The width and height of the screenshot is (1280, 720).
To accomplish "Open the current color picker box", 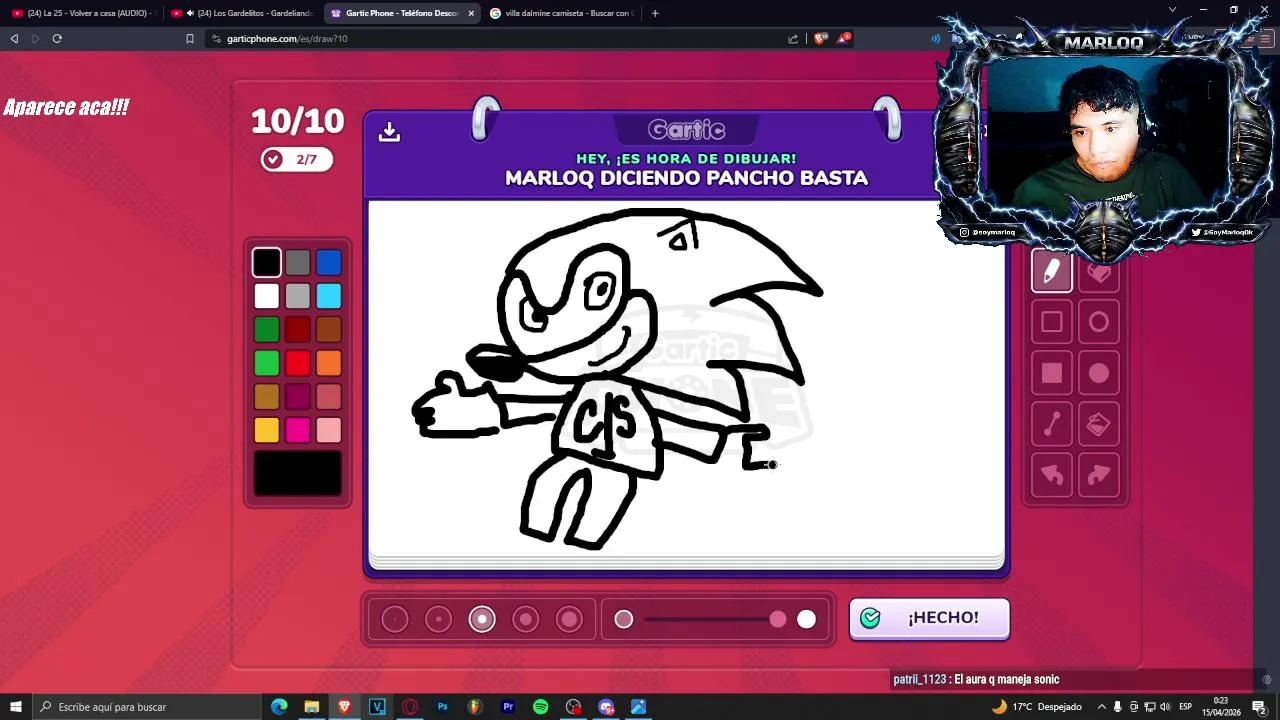I will pyautogui.click(x=298, y=473).
